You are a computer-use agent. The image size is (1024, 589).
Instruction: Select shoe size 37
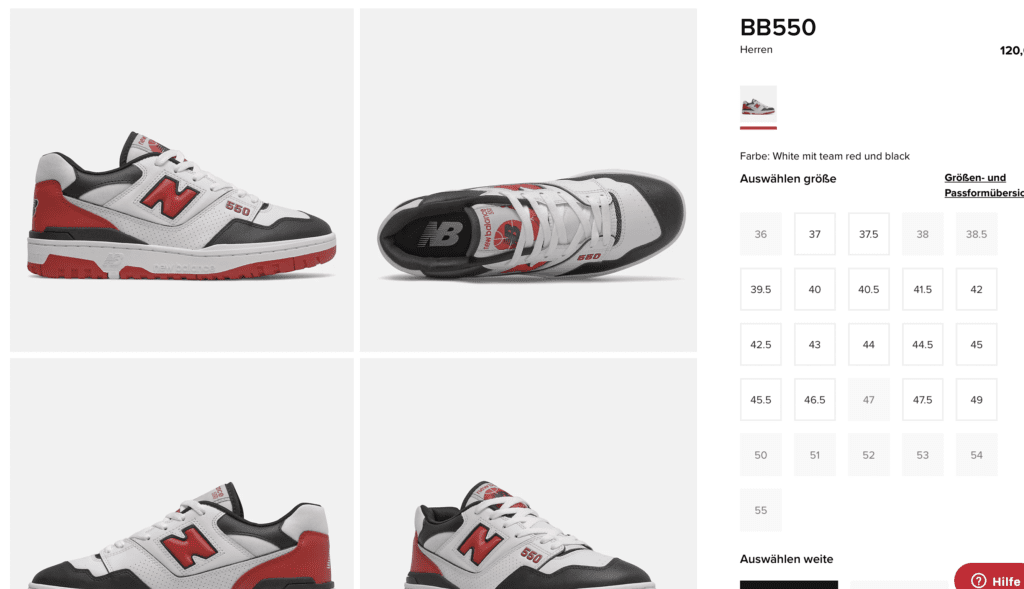pyautogui.click(x=814, y=234)
